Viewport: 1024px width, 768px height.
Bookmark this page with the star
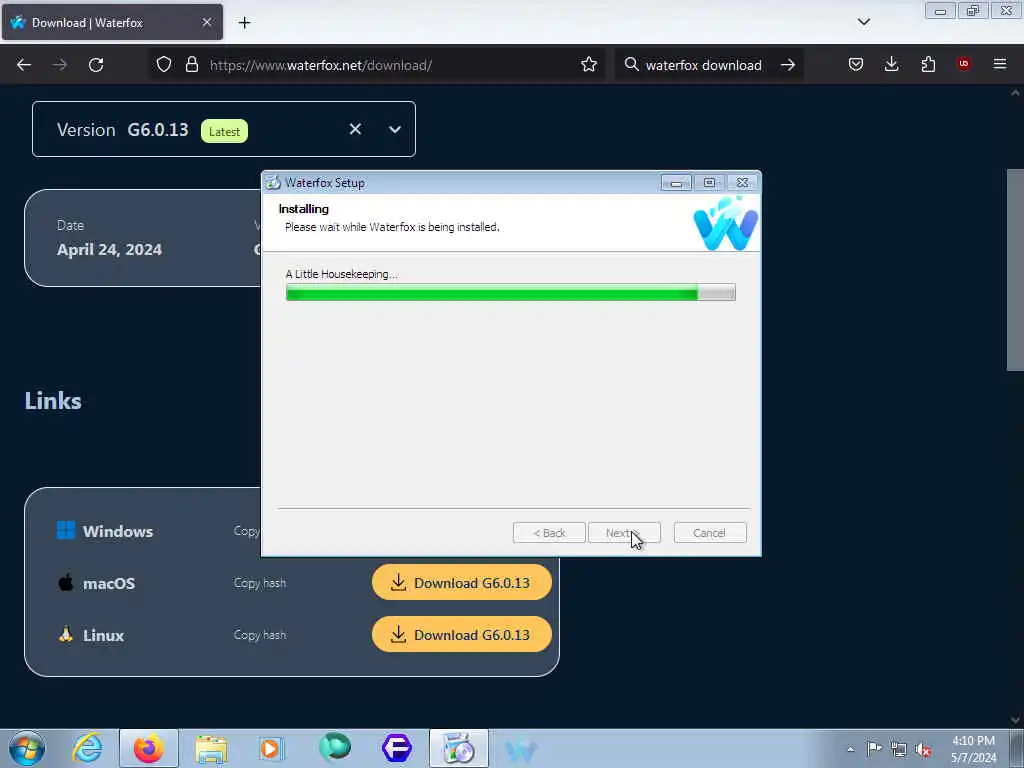[589, 65]
